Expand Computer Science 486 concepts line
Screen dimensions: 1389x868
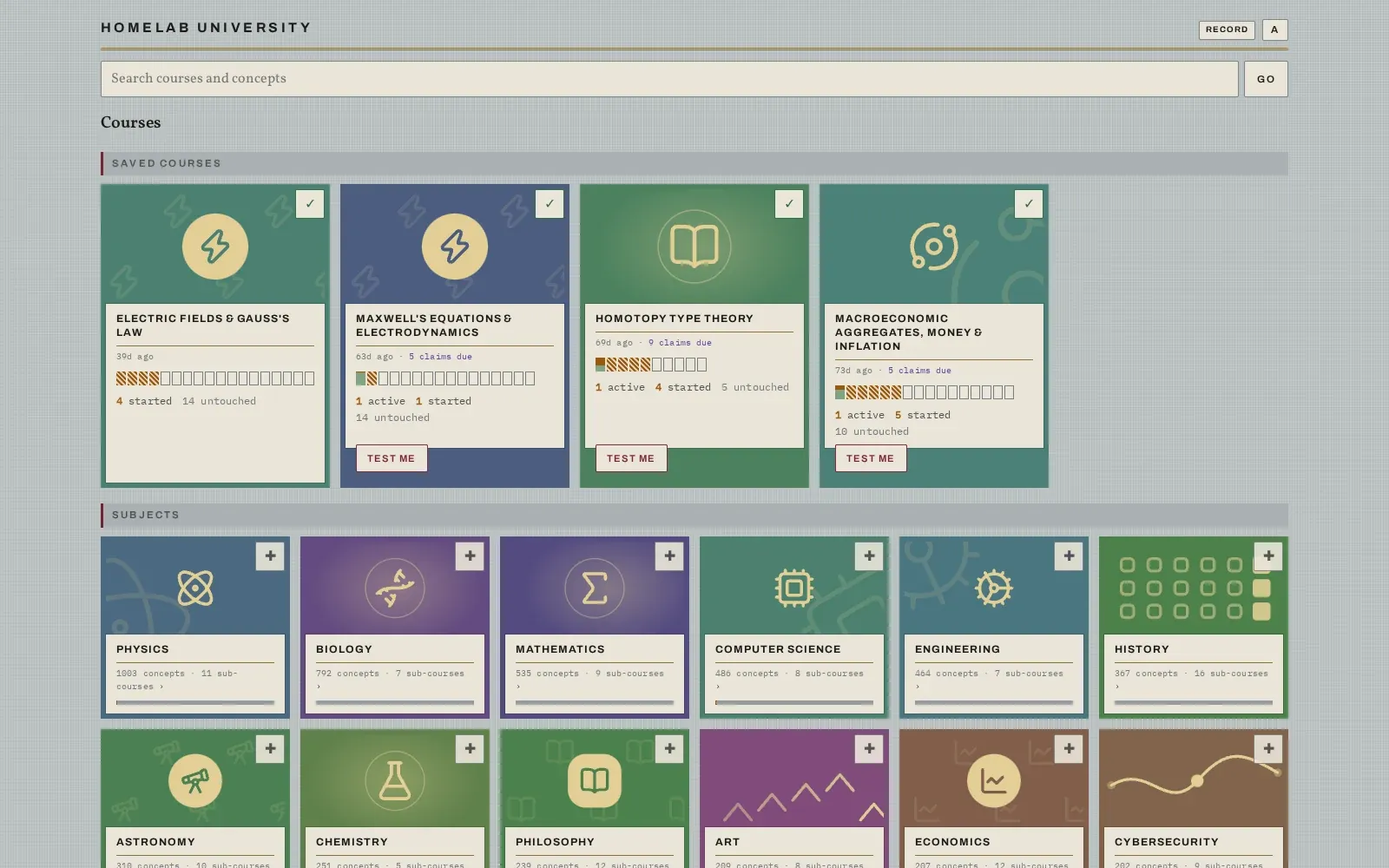(x=794, y=680)
